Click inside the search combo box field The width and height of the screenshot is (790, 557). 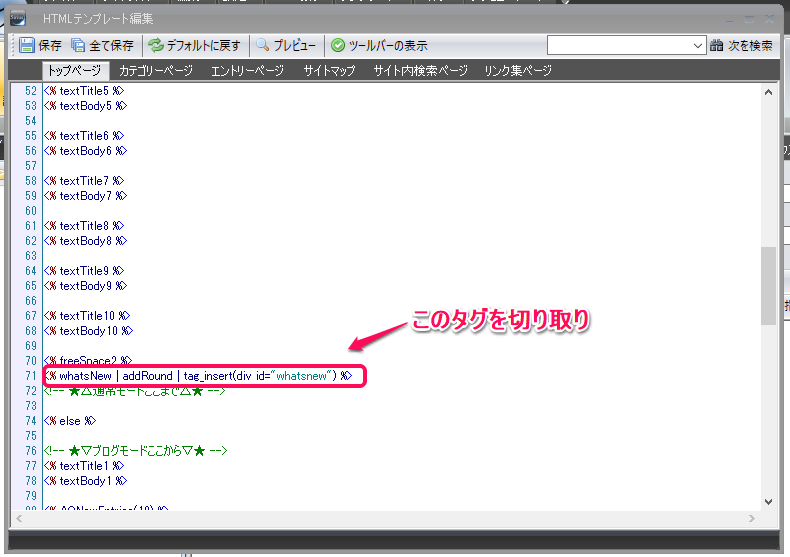coord(620,45)
